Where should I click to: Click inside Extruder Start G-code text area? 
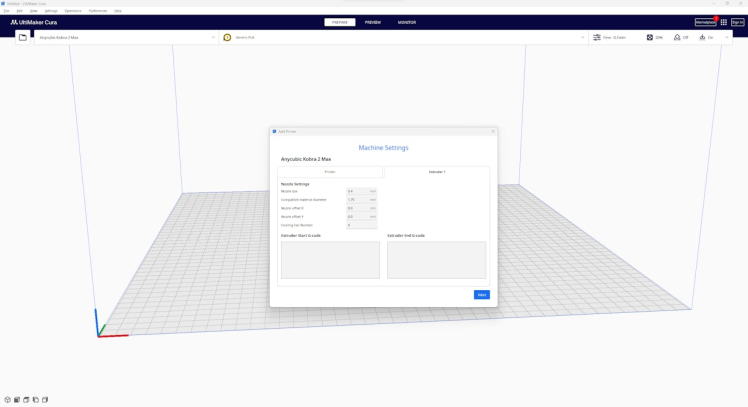pyautogui.click(x=330, y=260)
